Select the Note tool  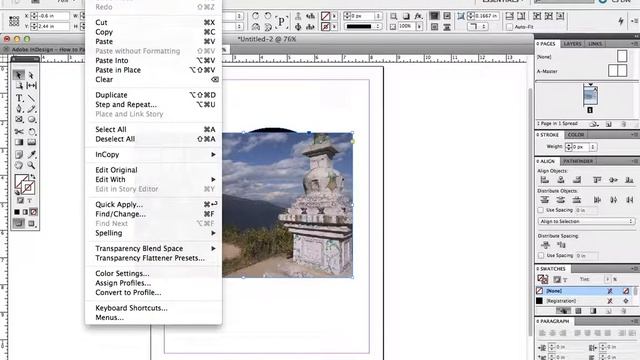point(19,154)
